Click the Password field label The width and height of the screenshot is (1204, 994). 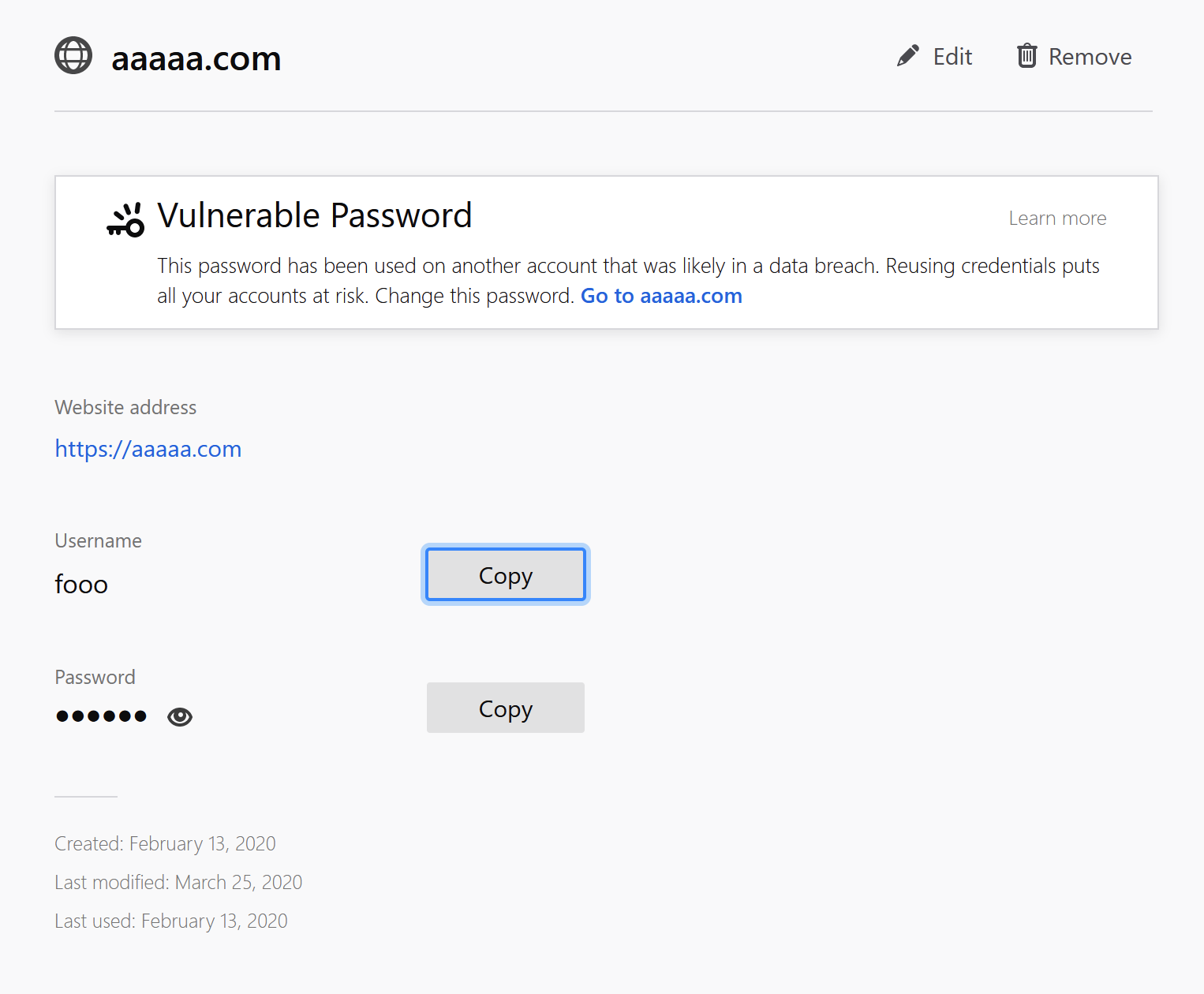click(95, 678)
